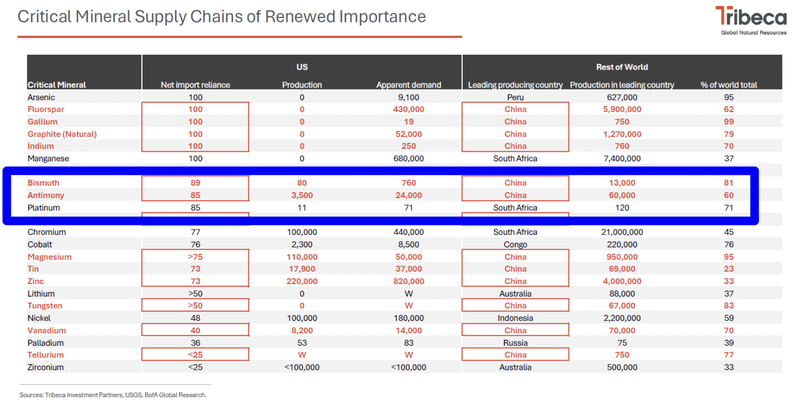Select the Zirconium mineral name
This screenshot has height=404, width=800.
[x=49, y=367]
